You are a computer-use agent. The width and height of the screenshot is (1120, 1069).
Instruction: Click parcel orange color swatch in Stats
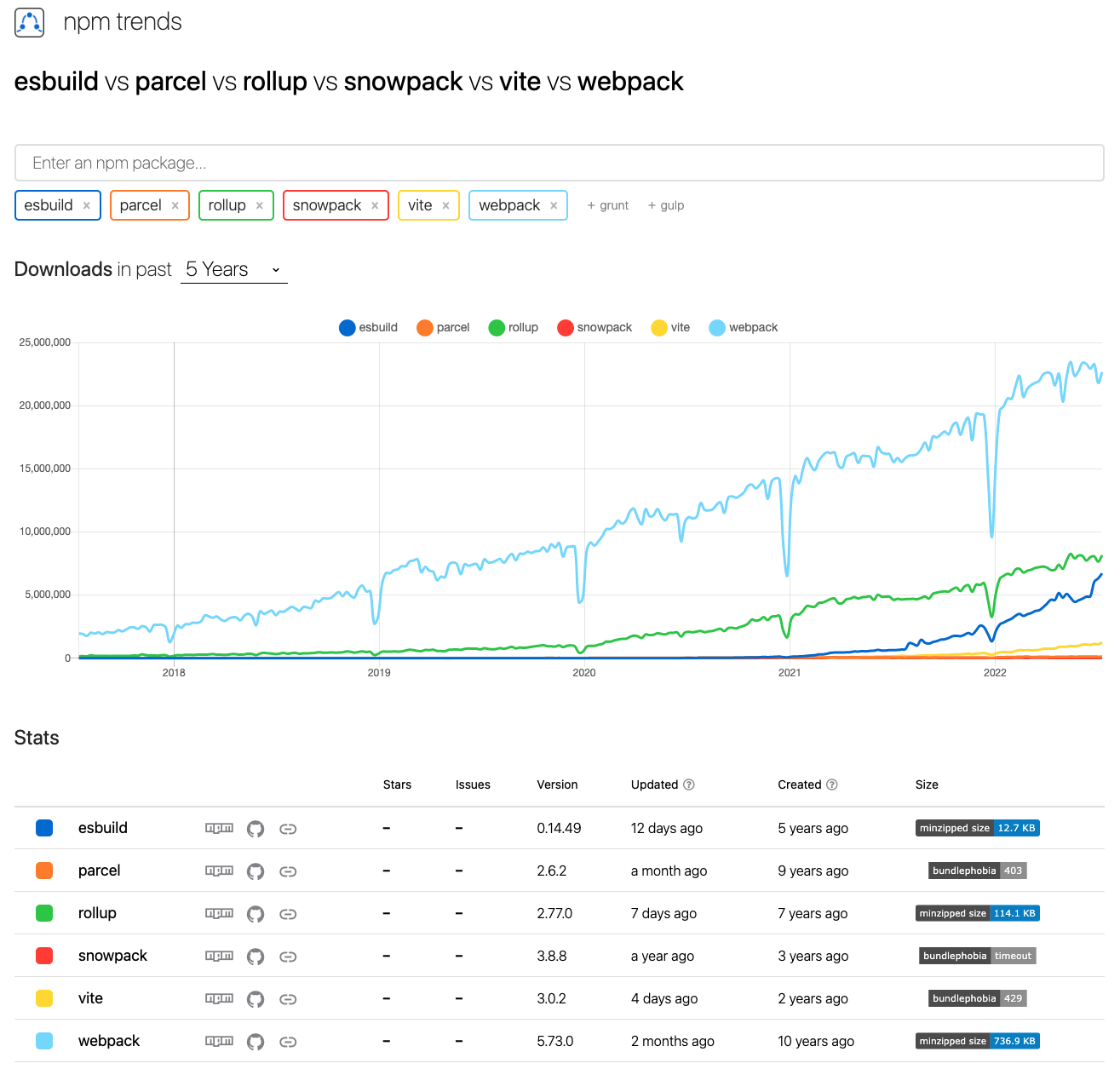[44, 871]
